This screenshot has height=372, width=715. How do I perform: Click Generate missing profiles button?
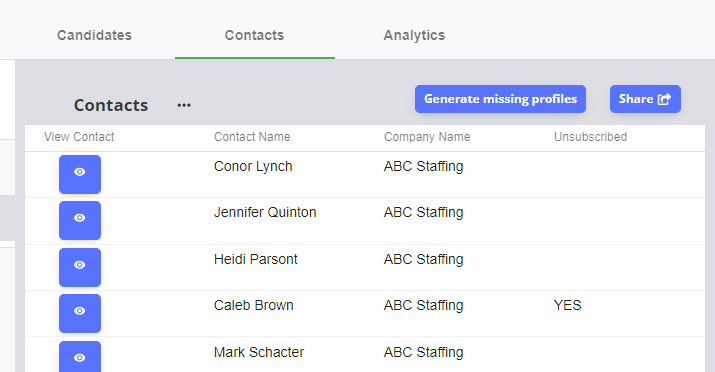[500, 99]
